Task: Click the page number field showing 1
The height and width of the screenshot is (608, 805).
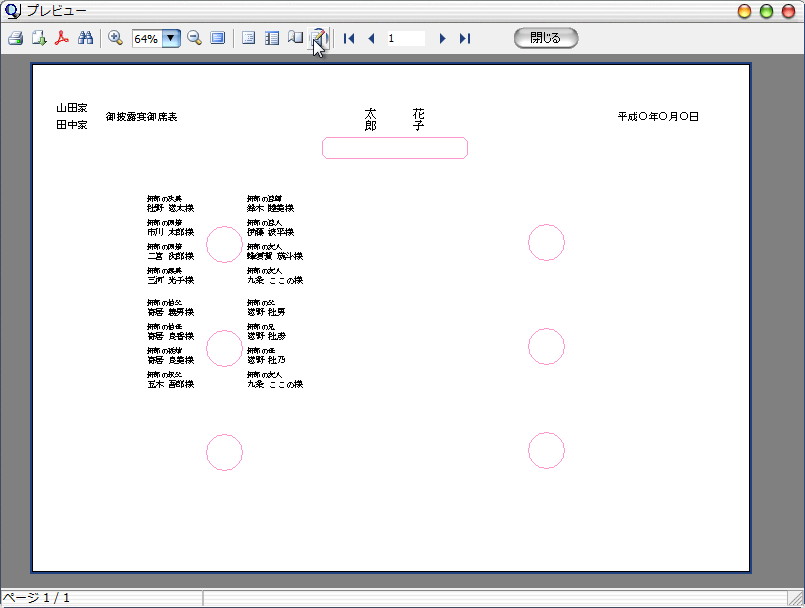Action: 406,39
